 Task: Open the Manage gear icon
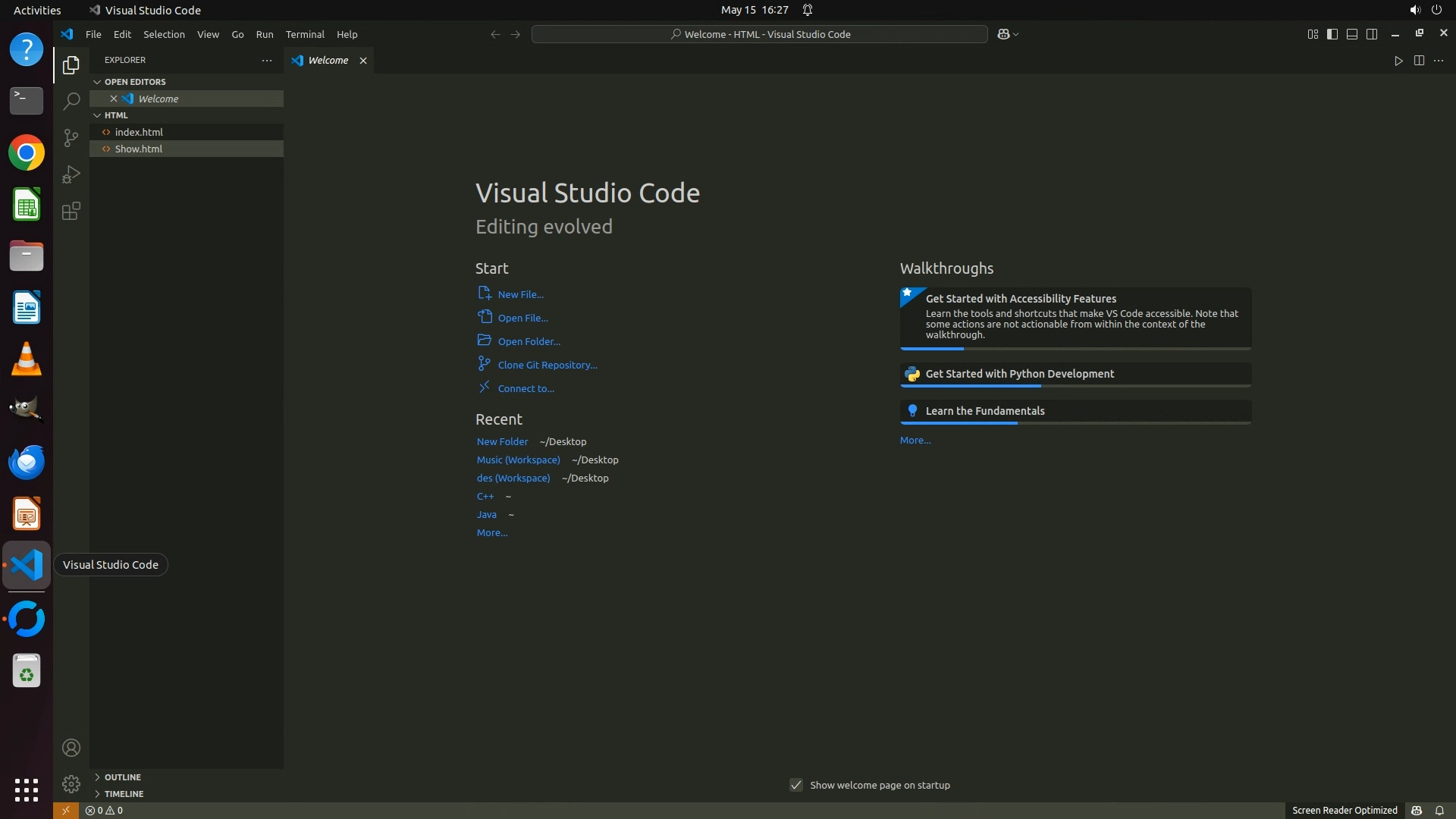coord(71,783)
